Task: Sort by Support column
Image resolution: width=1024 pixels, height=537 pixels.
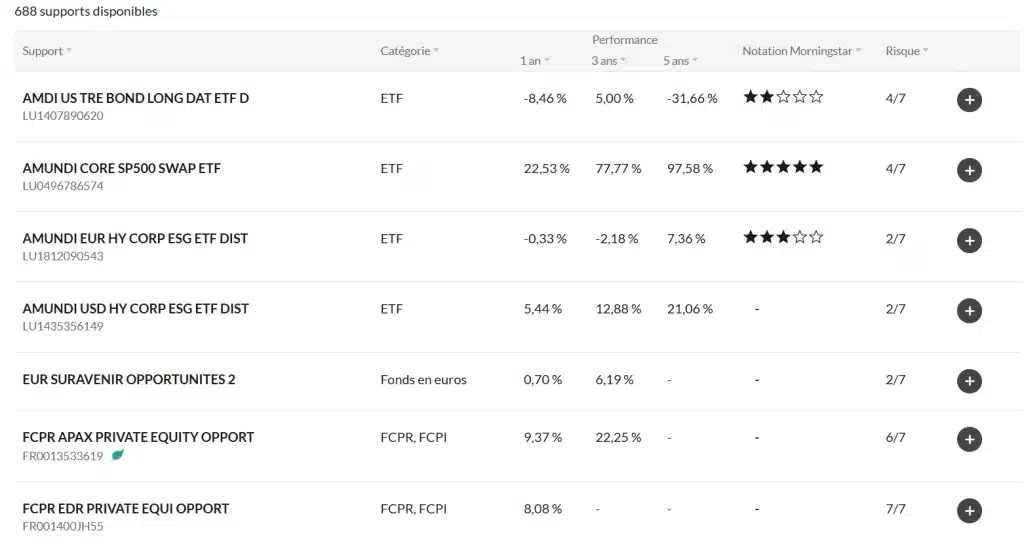Action: (x=46, y=51)
